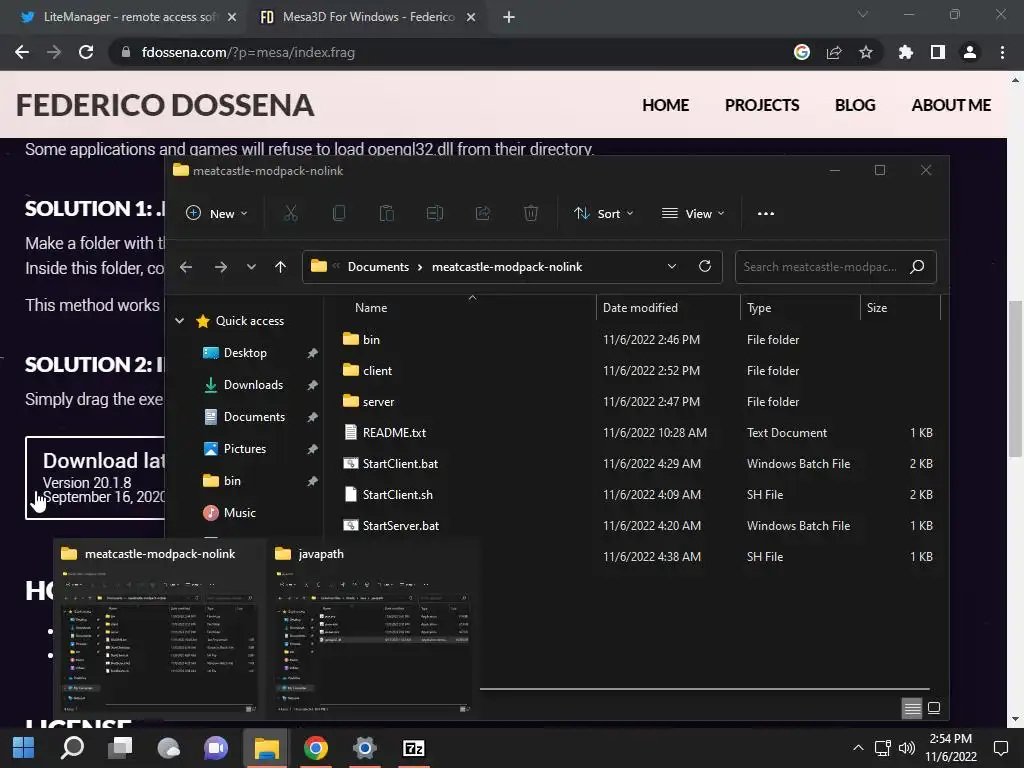The height and width of the screenshot is (768, 1024).
Task: Click the Delete trash icon in Explorer toolbar
Action: [x=531, y=214]
